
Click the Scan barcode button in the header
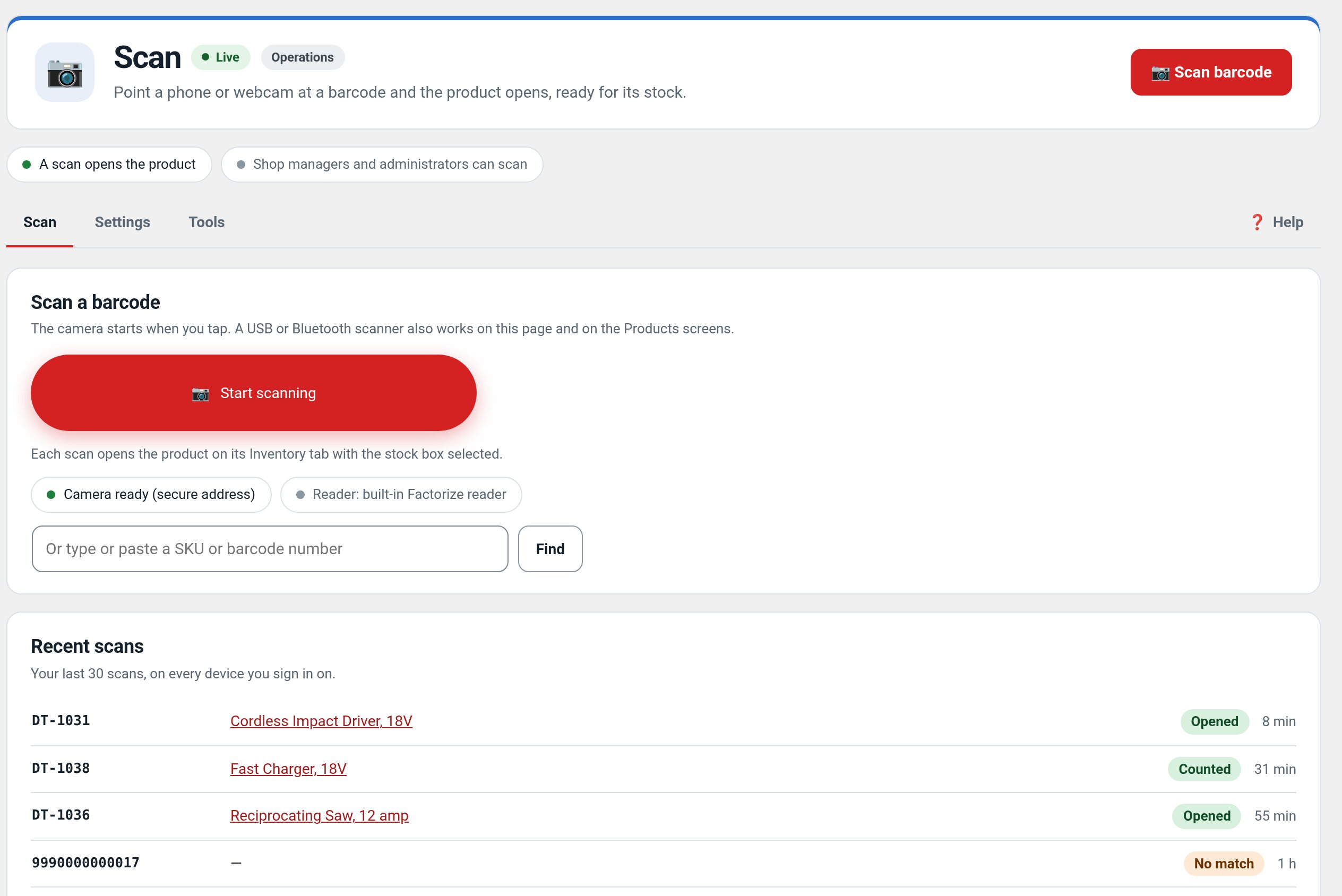[1210, 72]
